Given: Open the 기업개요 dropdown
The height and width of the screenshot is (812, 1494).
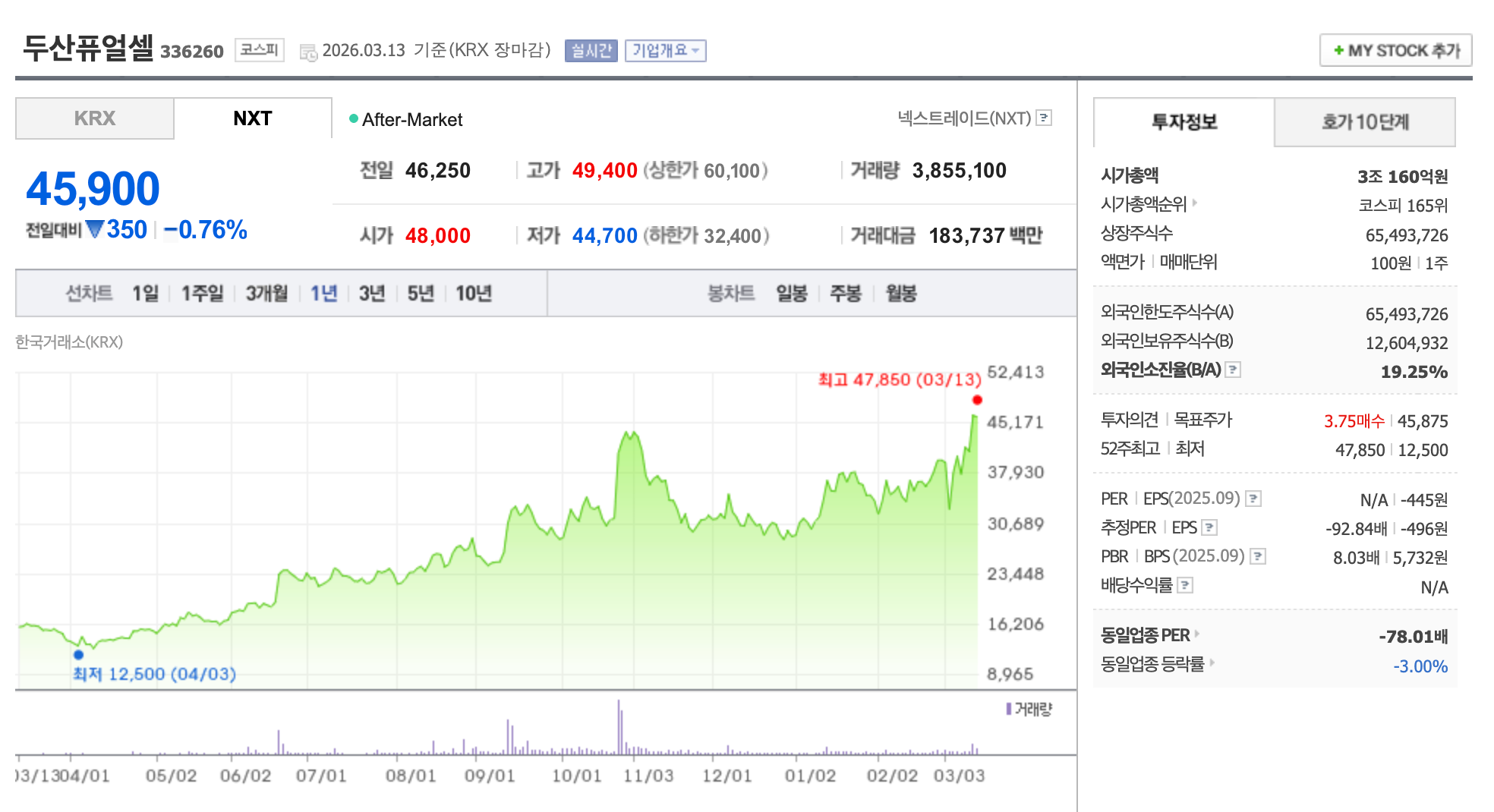Looking at the screenshot, I should pos(666,50).
